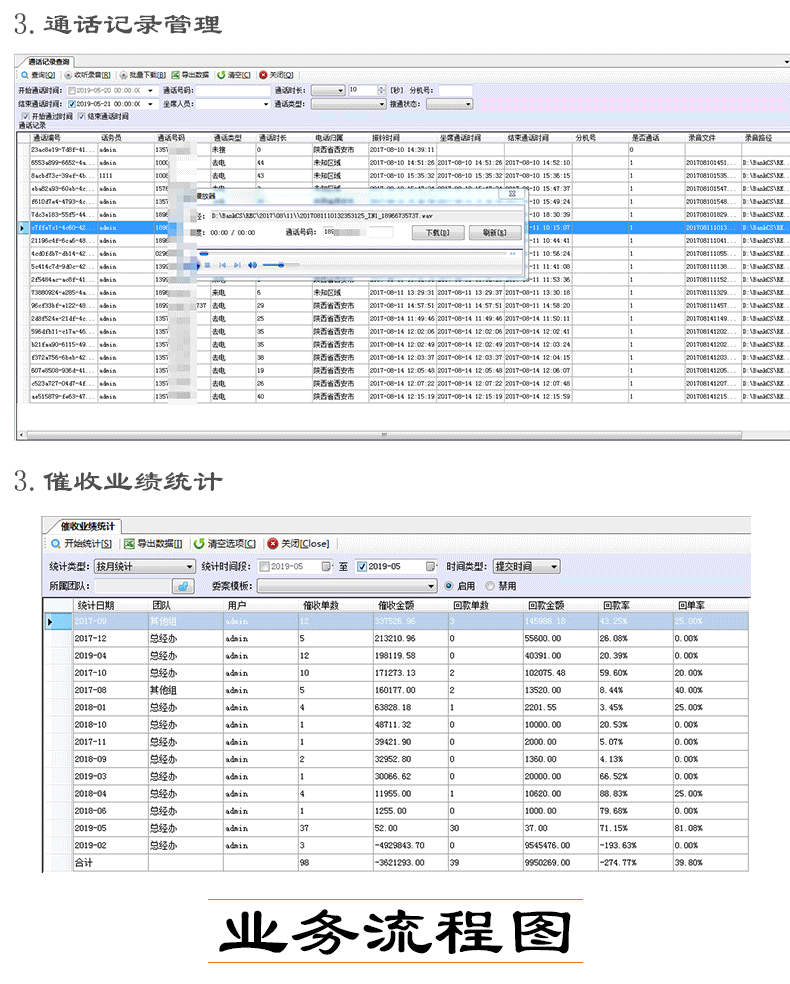The height and width of the screenshot is (984, 790).
Task: Click 导出数据[I] toolbar button label
Action: click(159, 543)
